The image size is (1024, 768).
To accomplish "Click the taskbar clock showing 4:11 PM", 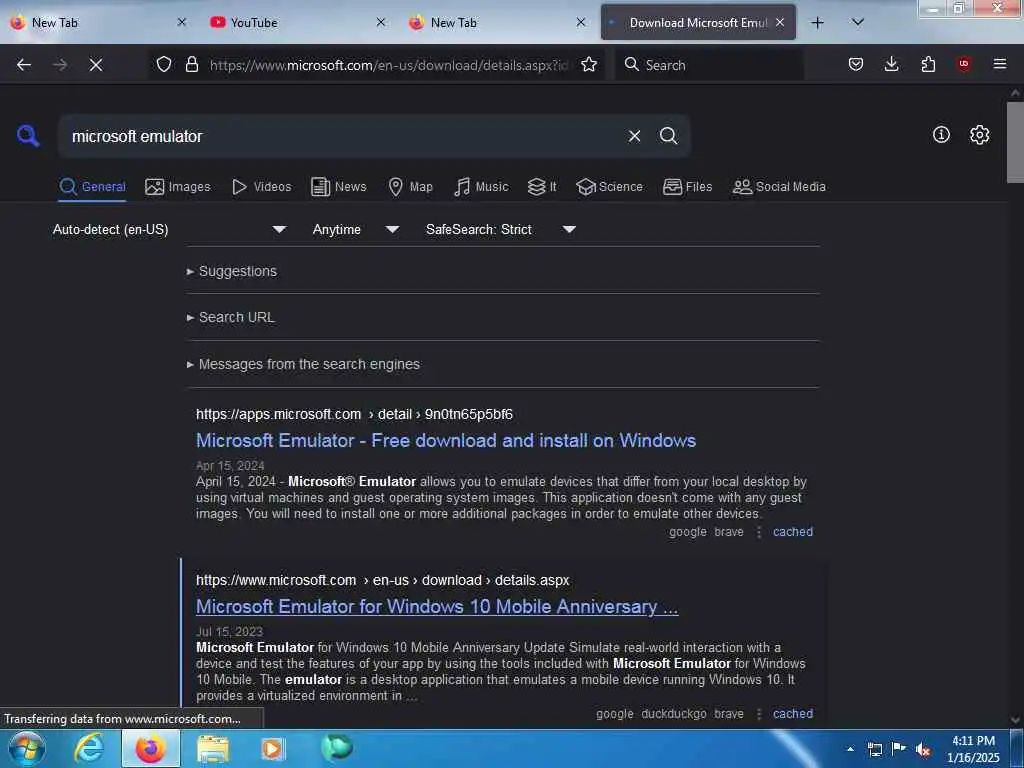I will click(973, 749).
